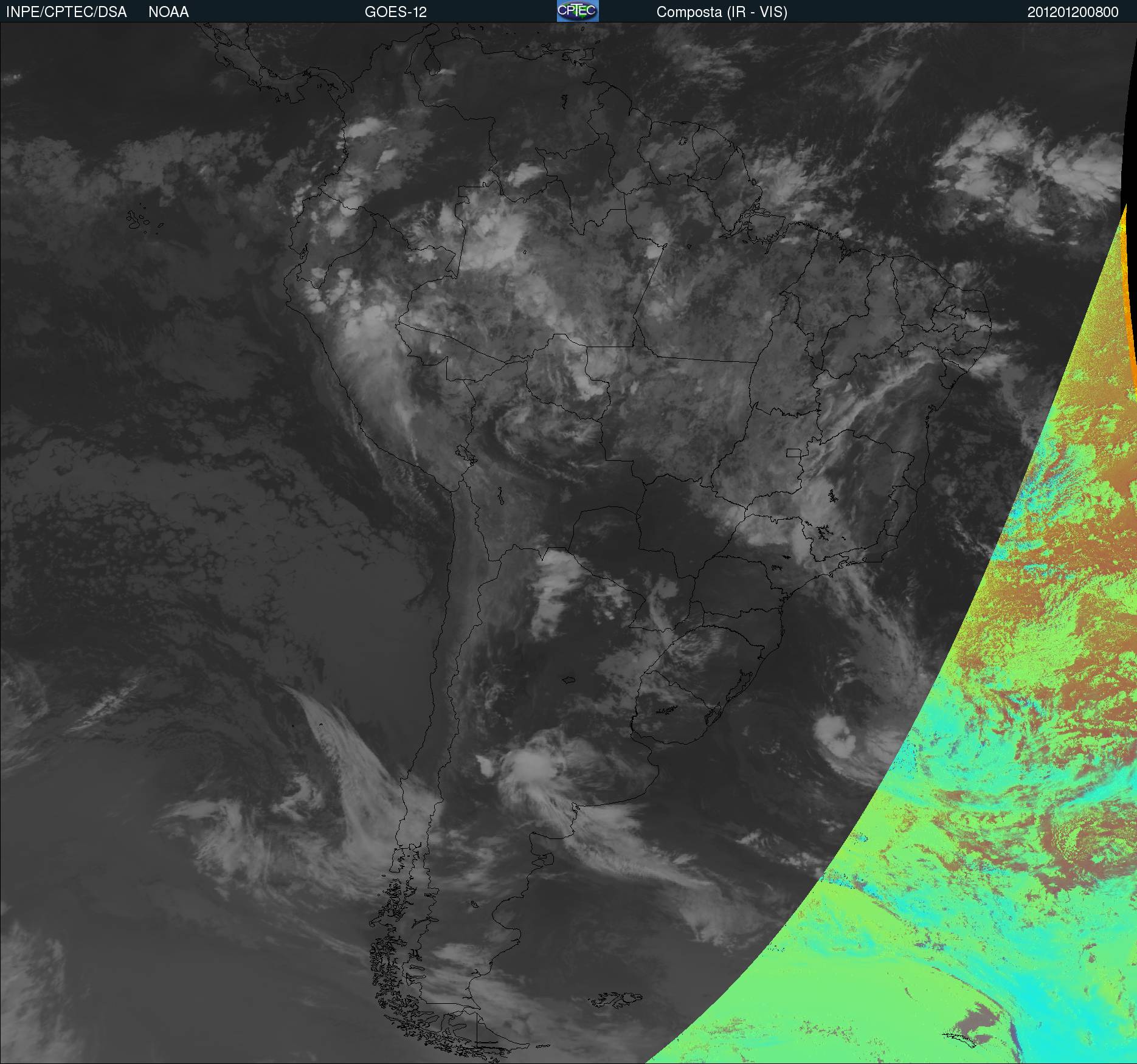Click the 201201200800 timestamp
Viewport: 1137px width, 1064px height.
(x=1073, y=12)
